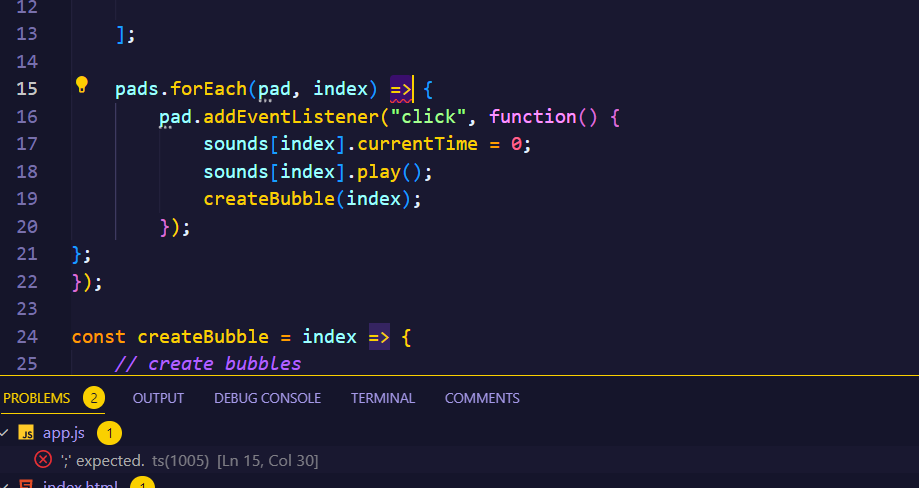Collapse the app.js problems group chevron
The width and height of the screenshot is (919, 488).
click(6, 433)
